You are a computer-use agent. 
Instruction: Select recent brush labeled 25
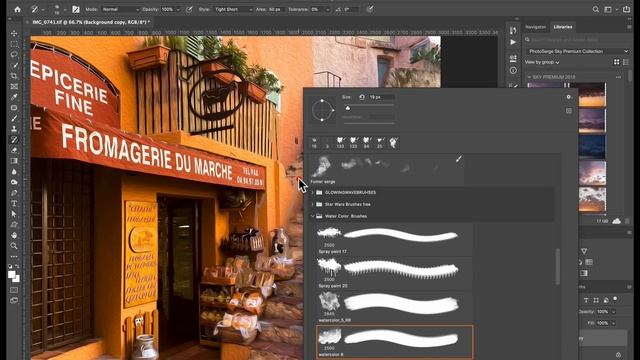point(380,142)
